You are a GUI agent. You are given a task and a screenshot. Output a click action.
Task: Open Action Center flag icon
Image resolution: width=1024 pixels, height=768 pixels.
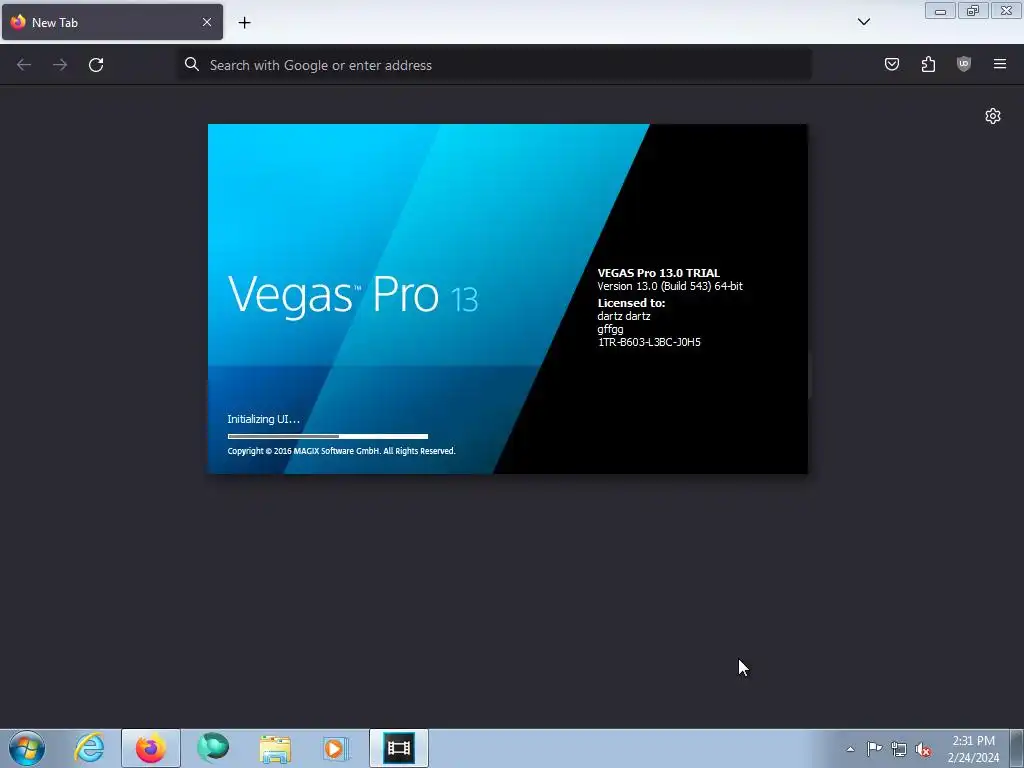(x=874, y=749)
